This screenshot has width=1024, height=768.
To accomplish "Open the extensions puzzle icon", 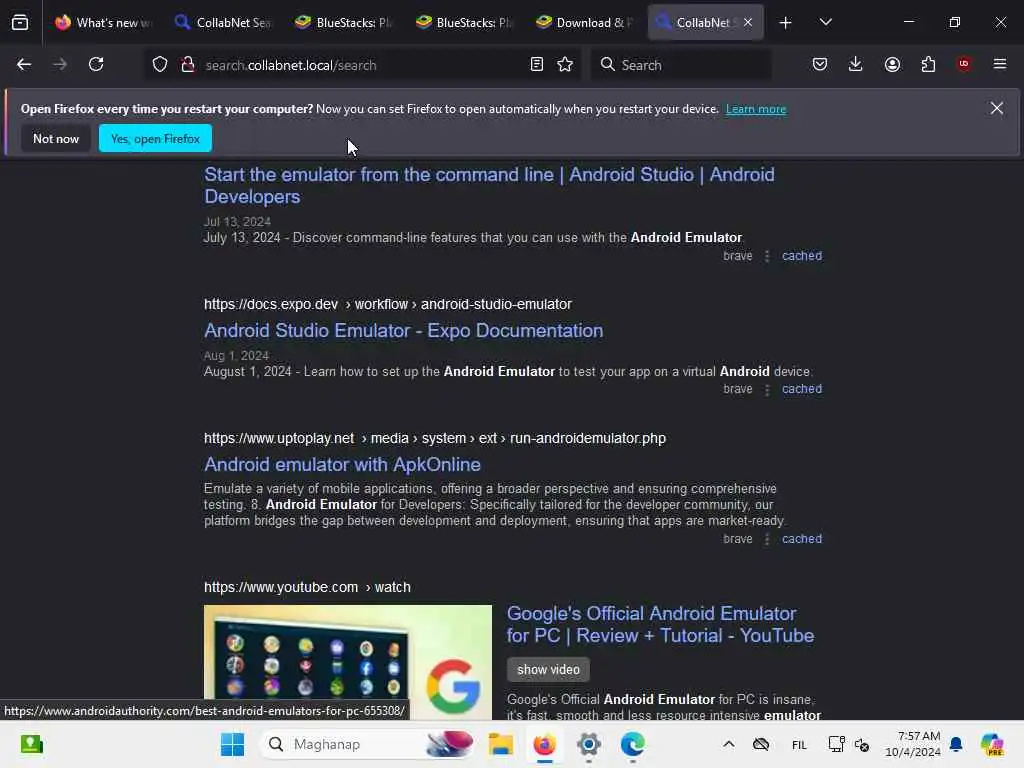I will (928, 64).
